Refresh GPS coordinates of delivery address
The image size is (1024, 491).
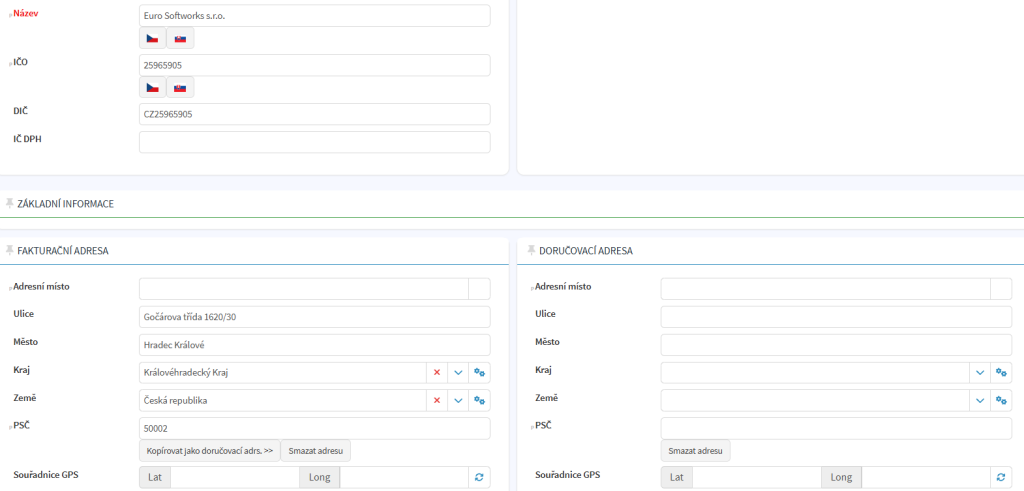[1002, 478]
